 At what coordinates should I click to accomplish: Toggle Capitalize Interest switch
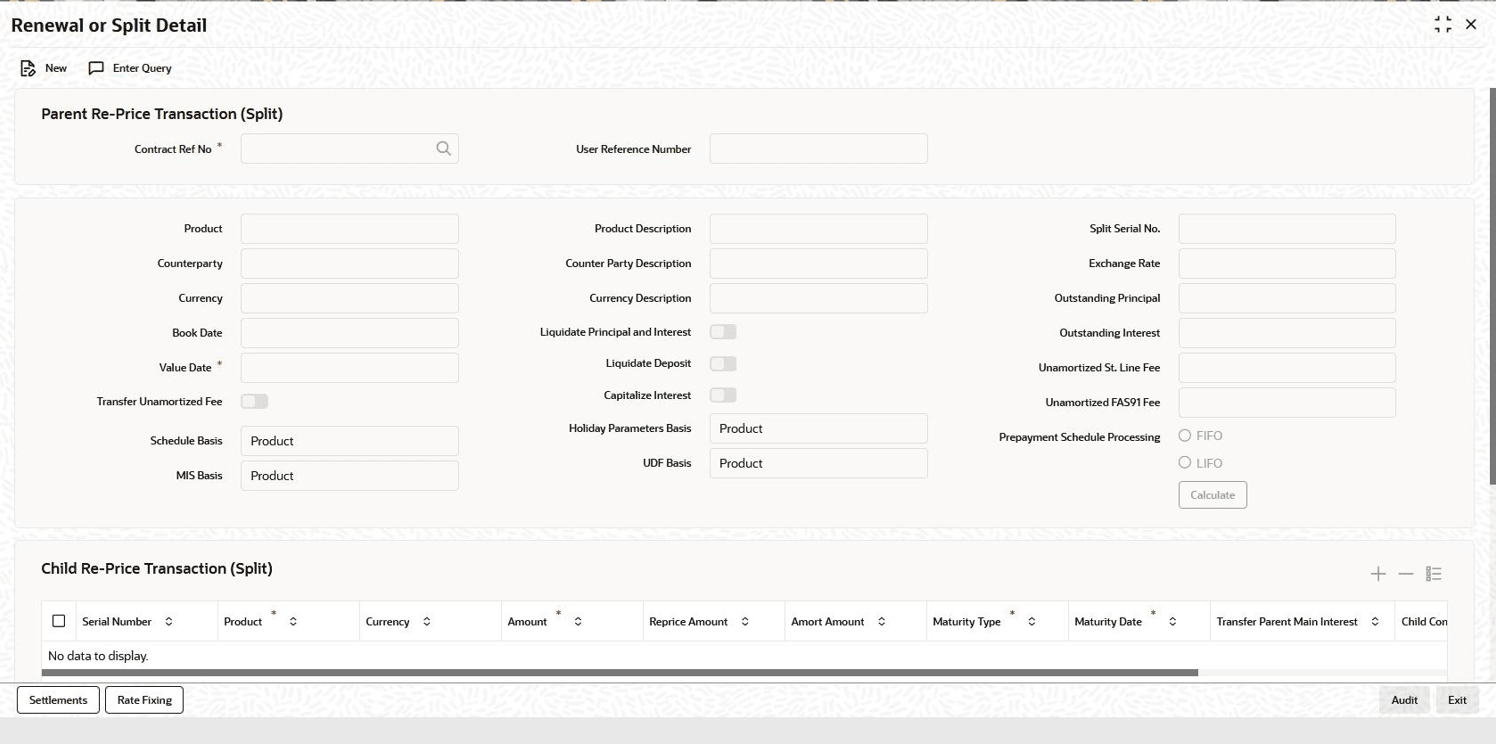[x=723, y=395]
